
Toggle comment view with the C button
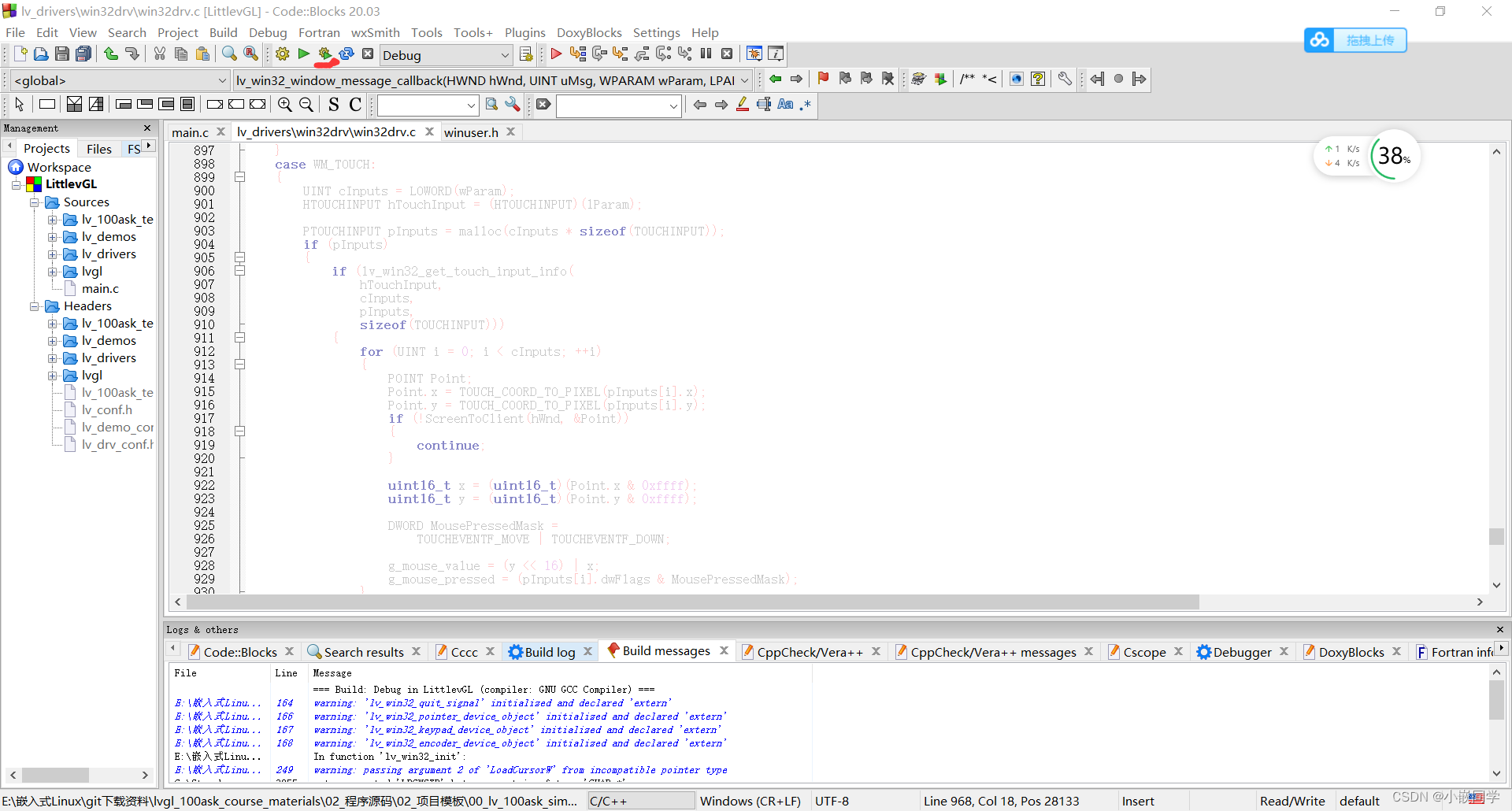pyautogui.click(x=355, y=104)
